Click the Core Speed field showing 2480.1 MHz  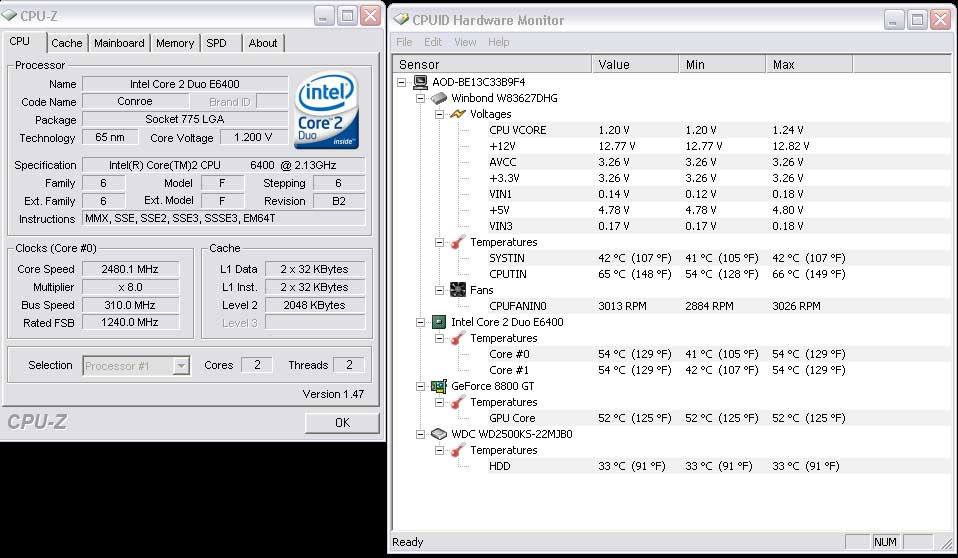(x=130, y=269)
